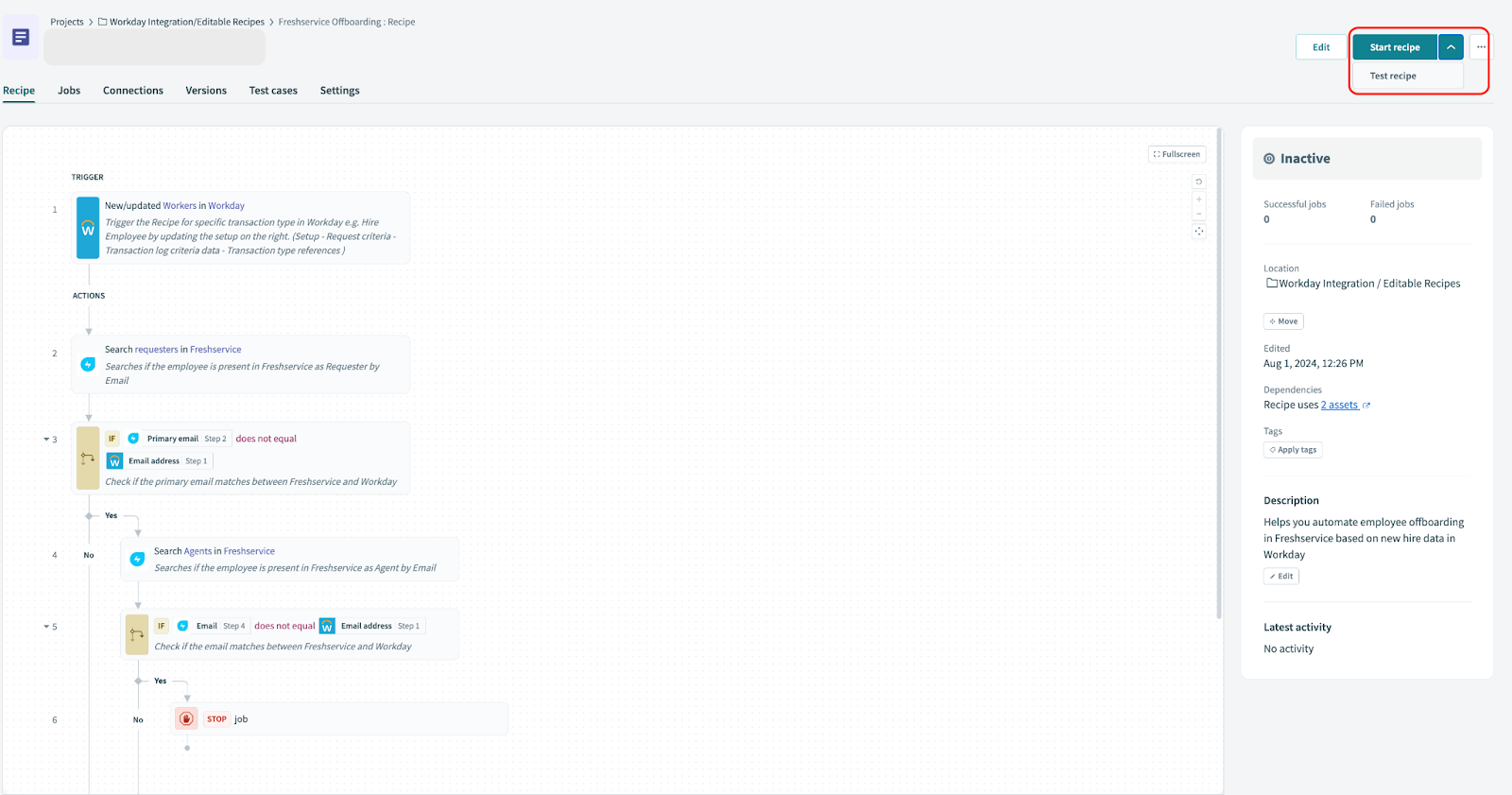Image resolution: width=1512 pixels, height=795 pixels.
Task: Click the Inactive status icon
Action: (1269, 159)
